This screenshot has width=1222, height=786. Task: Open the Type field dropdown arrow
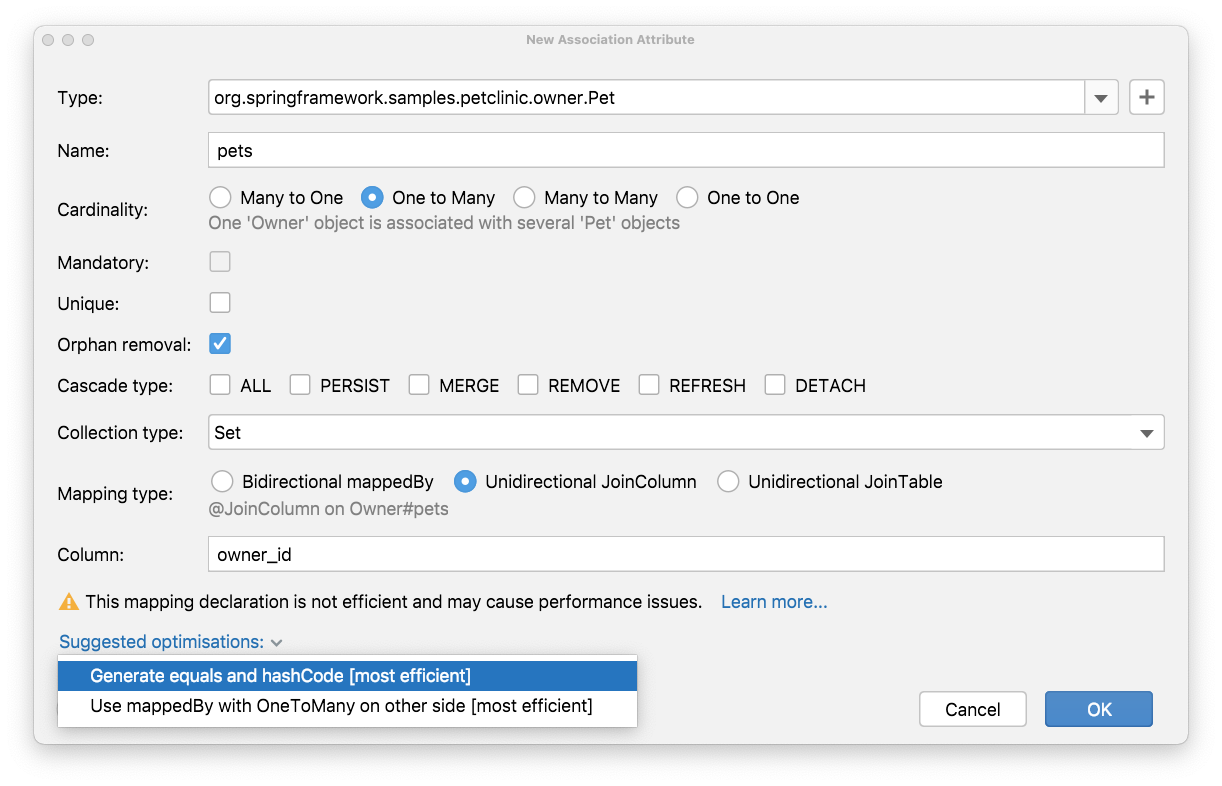(1100, 97)
